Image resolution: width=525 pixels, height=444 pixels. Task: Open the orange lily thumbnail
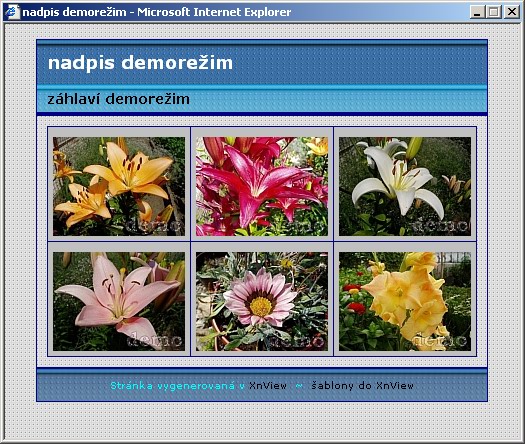119,187
